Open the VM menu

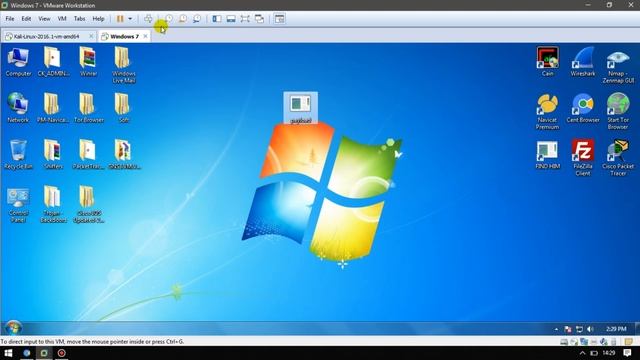point(62,19)
